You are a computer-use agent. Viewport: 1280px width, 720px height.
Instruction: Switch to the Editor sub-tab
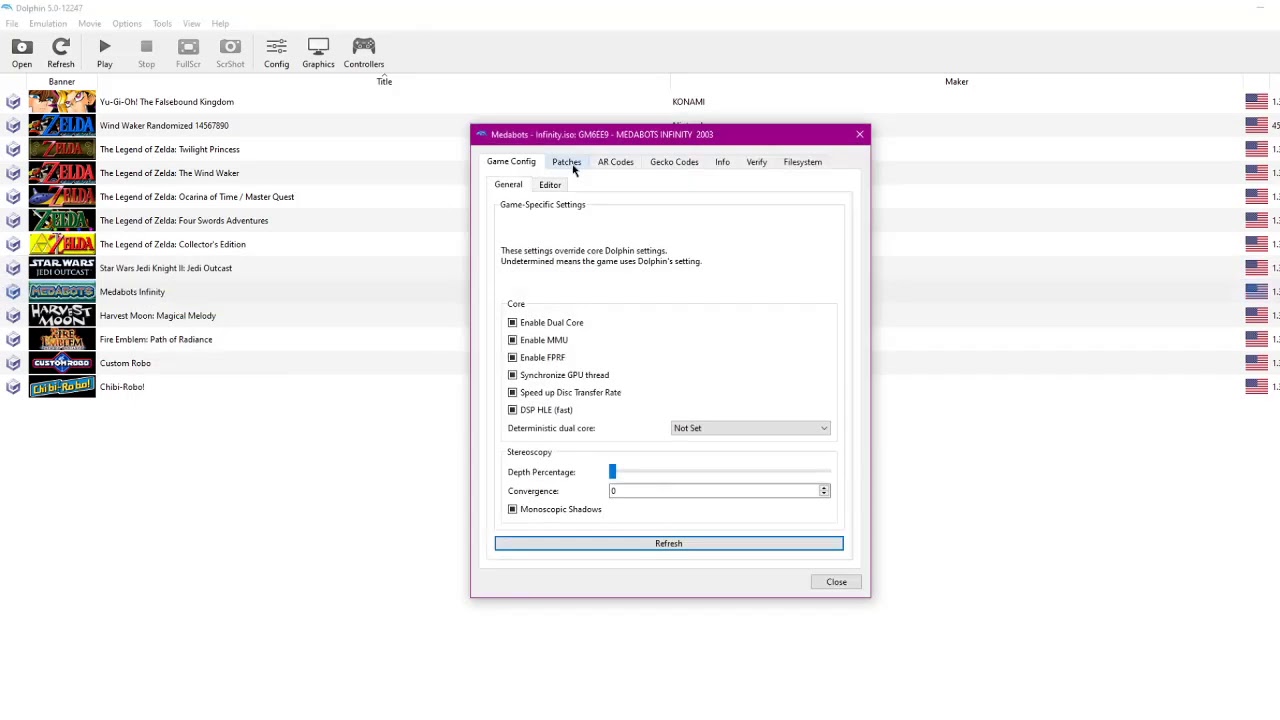point(550,185)
